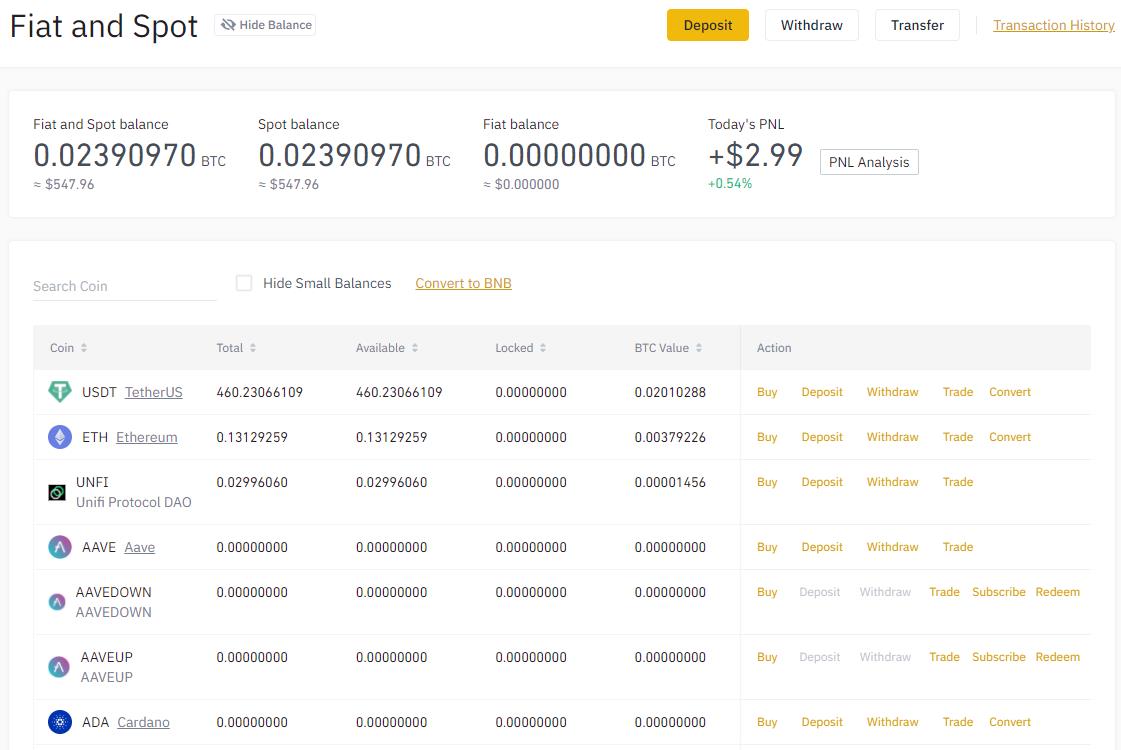Click Trade in AAVEDOWN row
Viewport: 1121px width, 750px height.
(x=944, y=592)
